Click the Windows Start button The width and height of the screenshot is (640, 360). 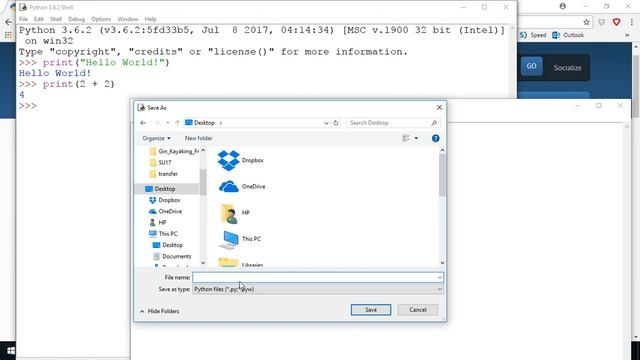click(11, 351)
